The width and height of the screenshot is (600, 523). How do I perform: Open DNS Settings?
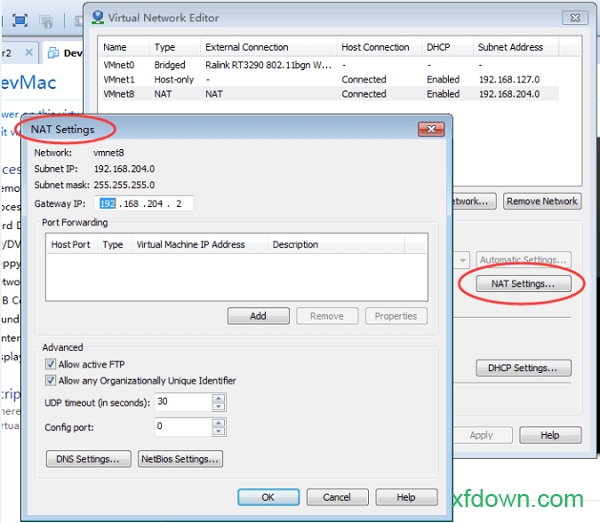[88, 459]
